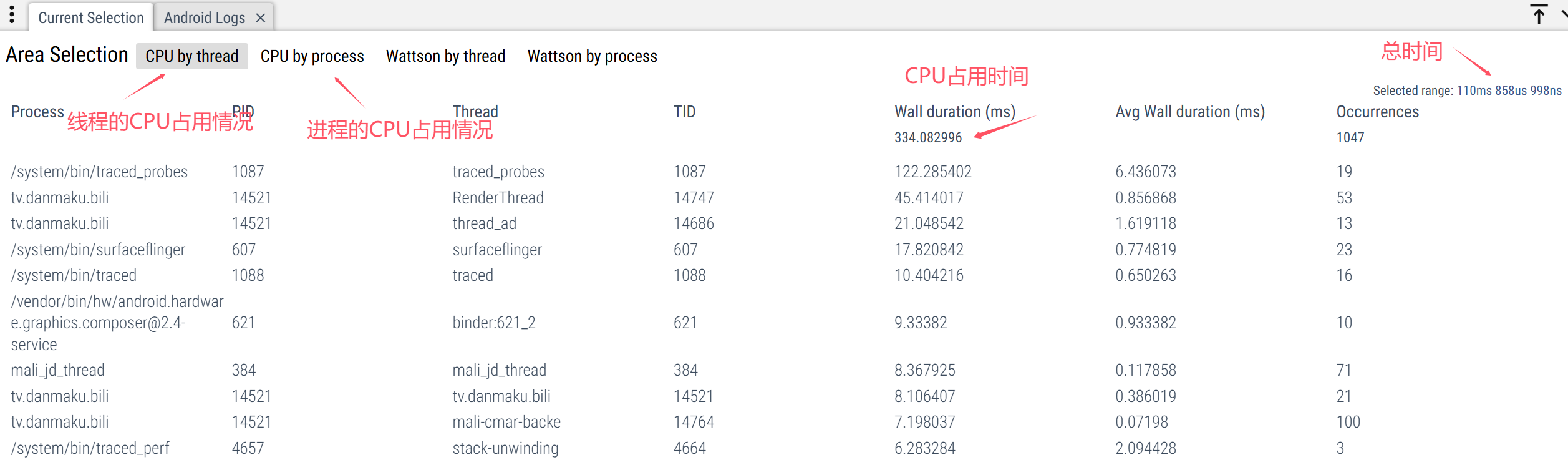The height and width of the screenshot is (465, 1568).
Task: Switch to the Current Selection tab
Action: [x=90, y=18]
